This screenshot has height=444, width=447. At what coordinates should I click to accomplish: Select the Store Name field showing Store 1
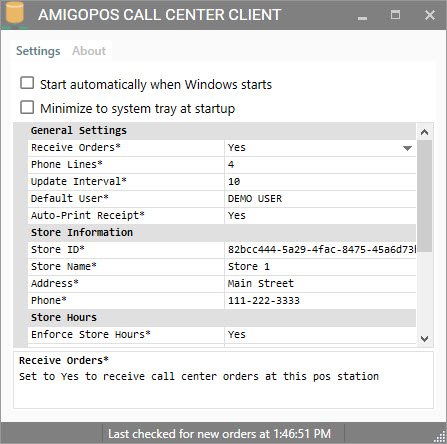tap(320, 267)
